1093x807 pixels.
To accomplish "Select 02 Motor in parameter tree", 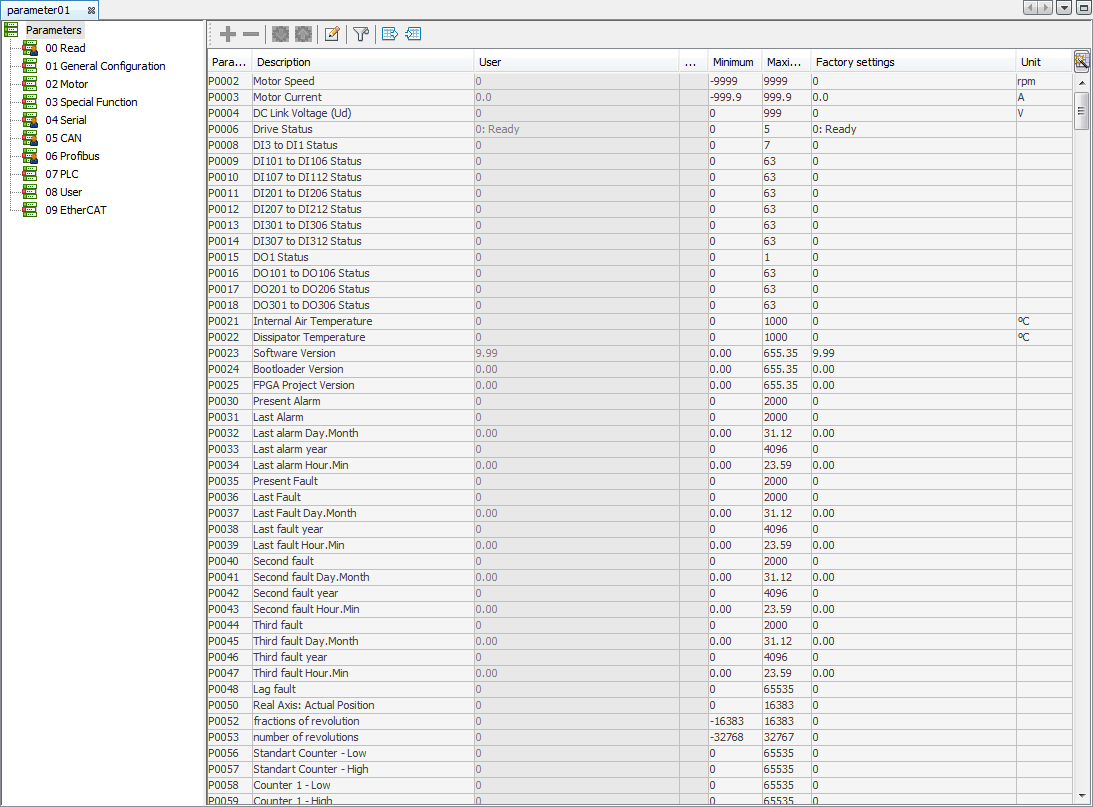I will click(66, 84).
